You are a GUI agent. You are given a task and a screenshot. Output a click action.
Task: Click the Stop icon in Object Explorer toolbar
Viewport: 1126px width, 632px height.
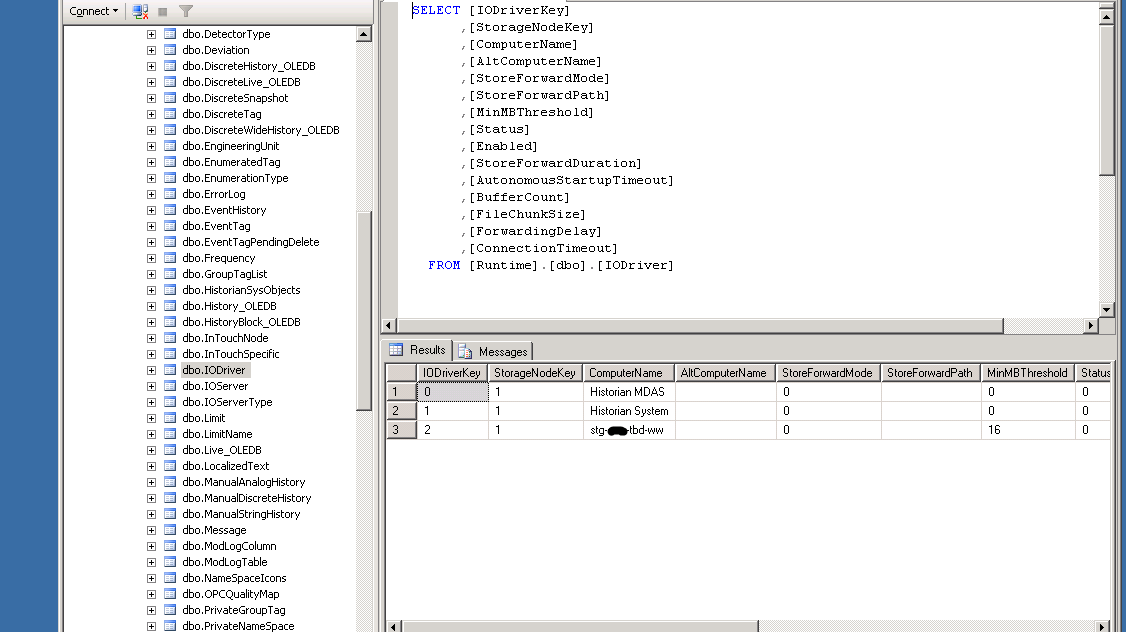(163, 11)
